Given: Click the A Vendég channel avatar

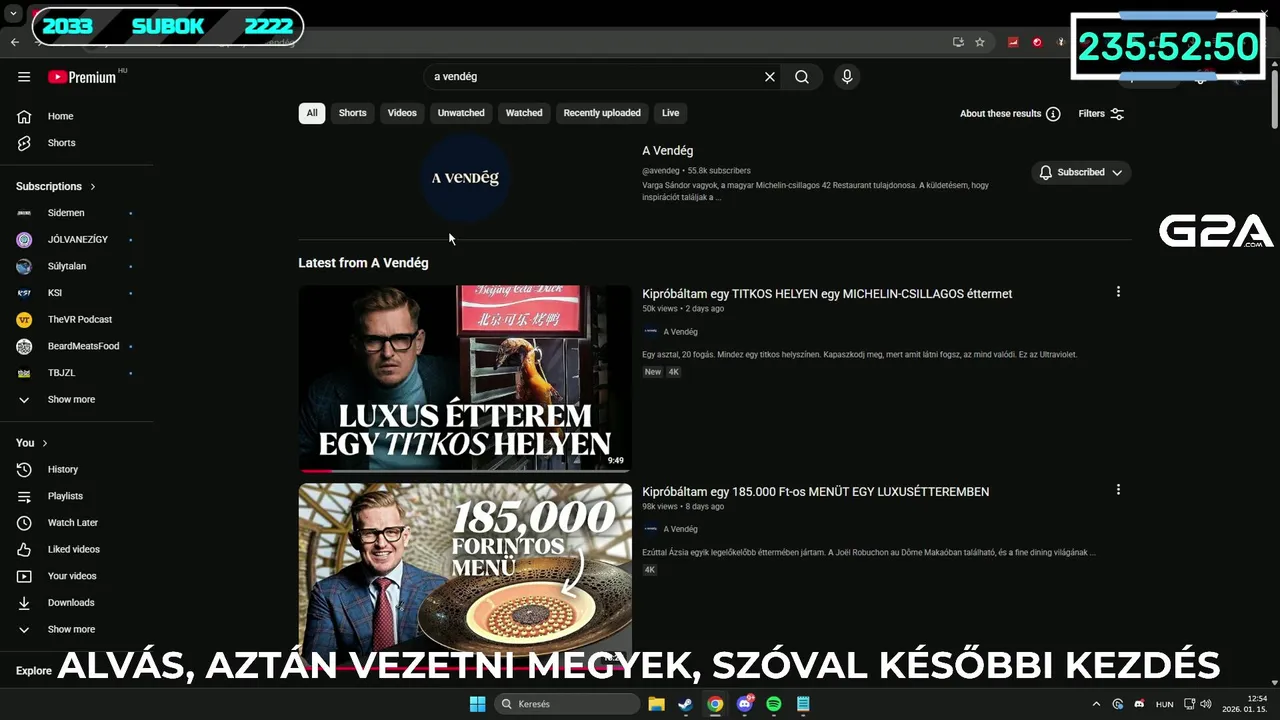Looking at the screenshot, I should tap(465, 178).
